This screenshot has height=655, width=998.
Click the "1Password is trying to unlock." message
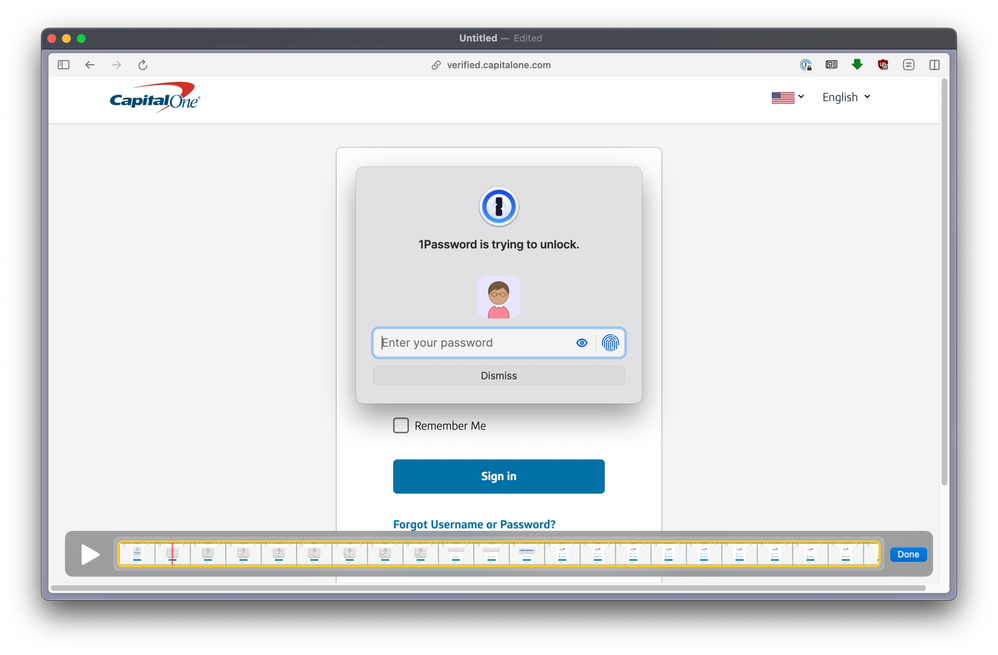point(499,244)
